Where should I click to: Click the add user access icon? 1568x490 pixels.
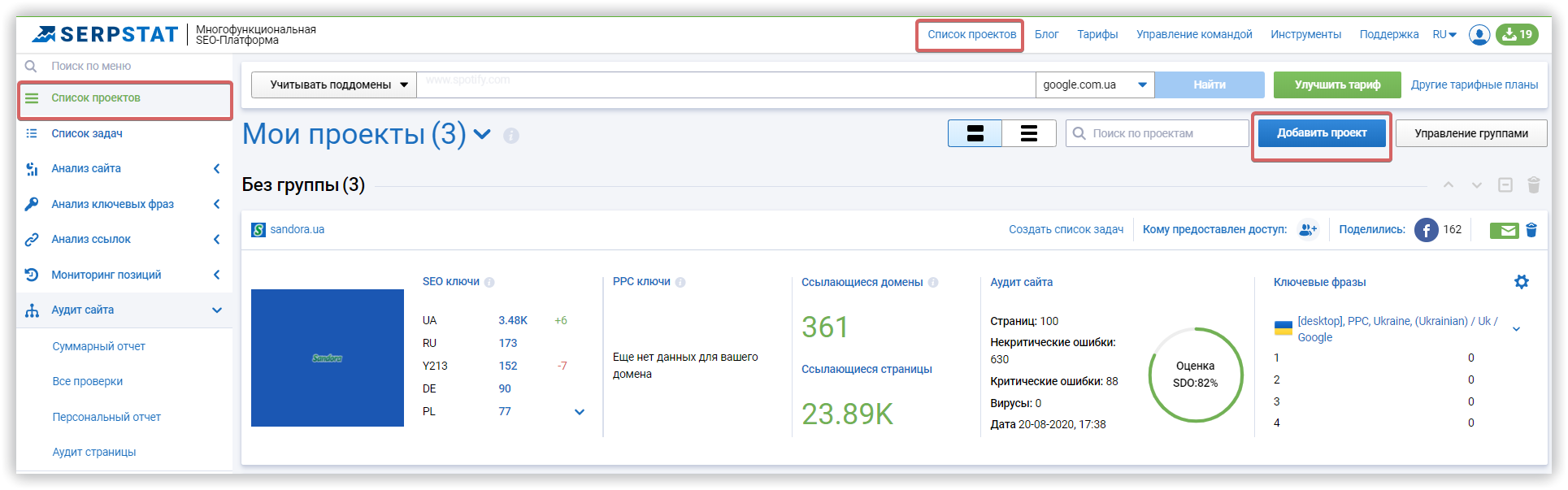1308,230
